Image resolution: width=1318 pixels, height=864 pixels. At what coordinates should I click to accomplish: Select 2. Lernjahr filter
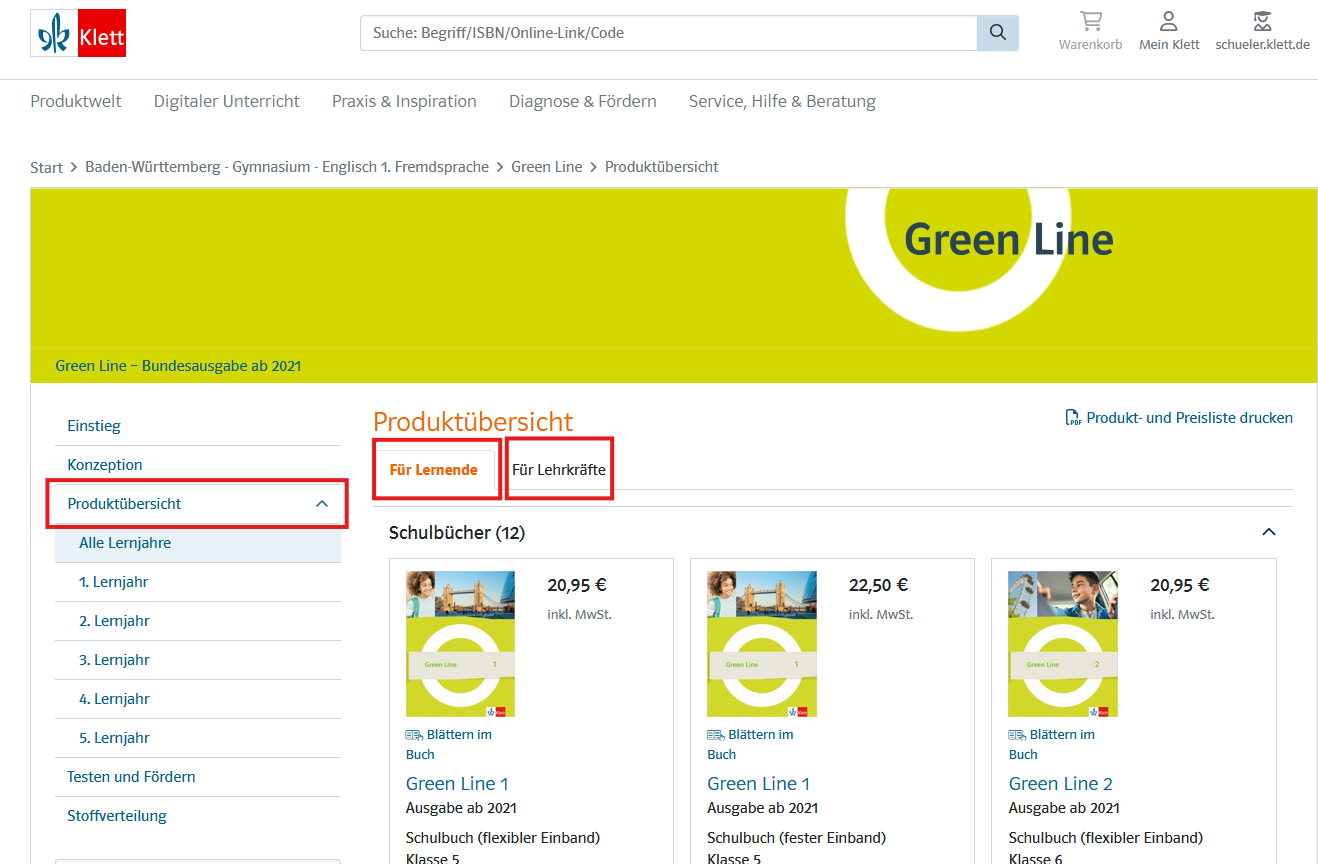[x=198, y=621]
